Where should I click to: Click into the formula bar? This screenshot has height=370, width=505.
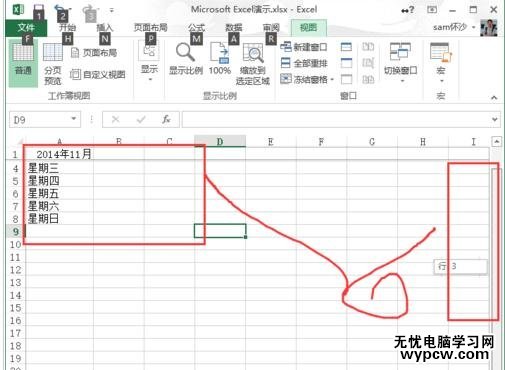[335, 119]
